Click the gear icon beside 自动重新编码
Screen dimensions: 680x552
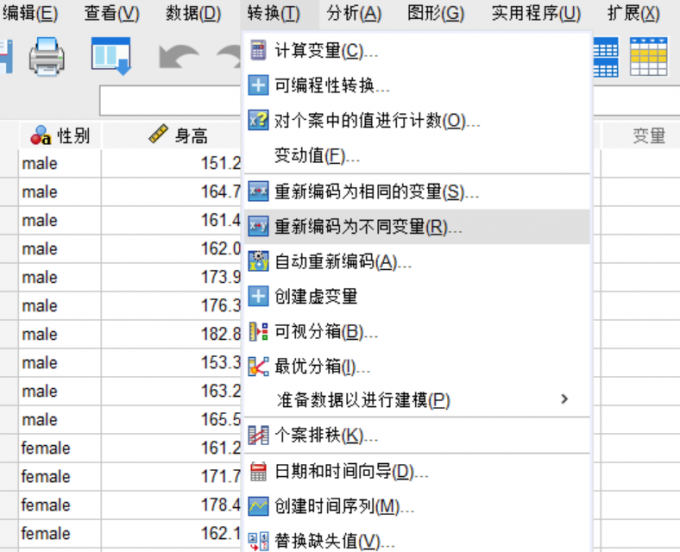point(258,261)
